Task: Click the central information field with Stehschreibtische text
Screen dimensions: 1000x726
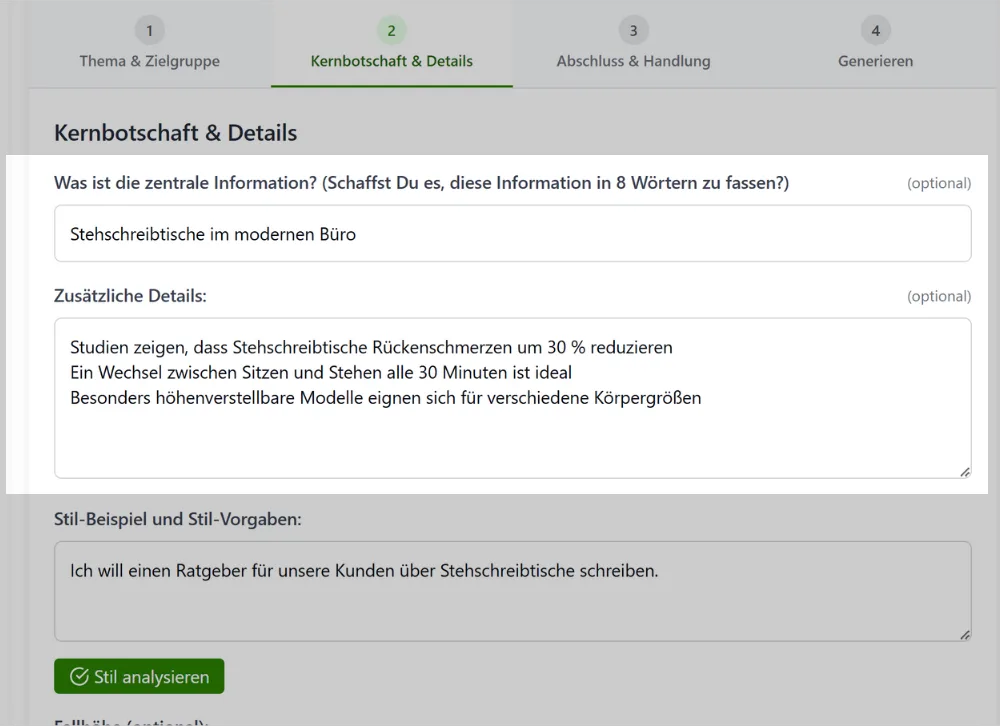Action: pyautogui.click(x=513, y=233)
